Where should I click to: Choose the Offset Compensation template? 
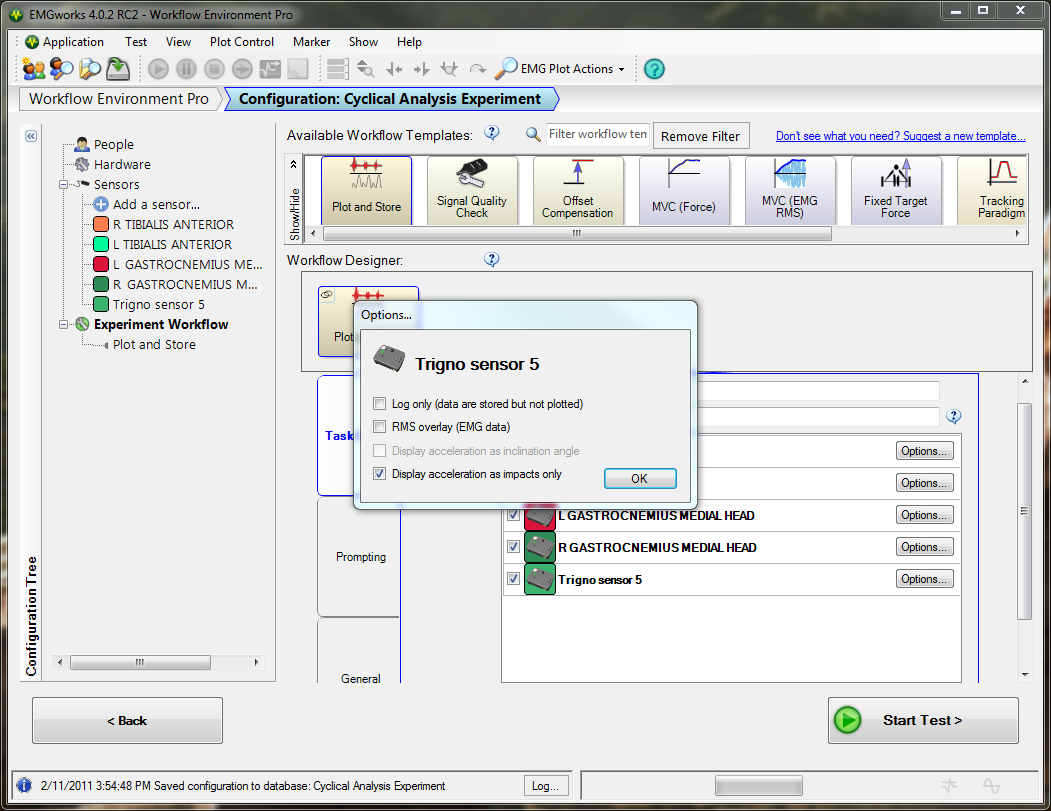[x=578, y=190]
